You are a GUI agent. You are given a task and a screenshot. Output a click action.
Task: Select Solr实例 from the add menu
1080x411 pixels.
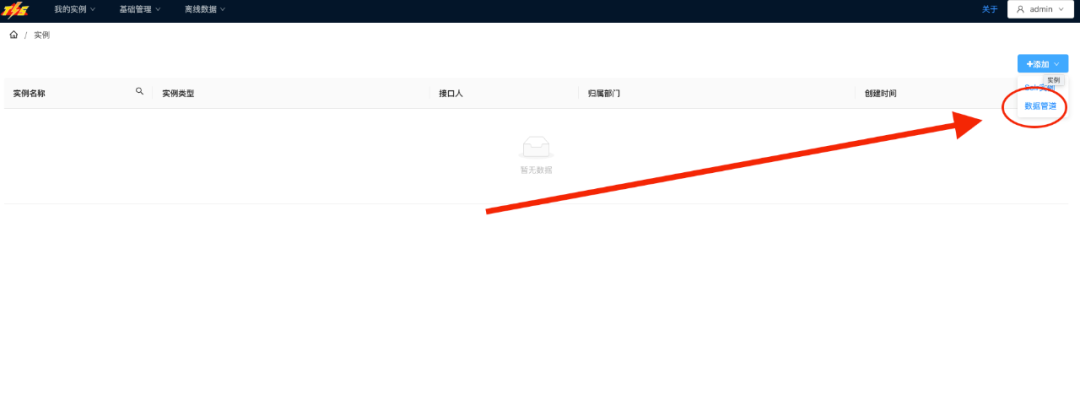click(x=1040, y=87)
